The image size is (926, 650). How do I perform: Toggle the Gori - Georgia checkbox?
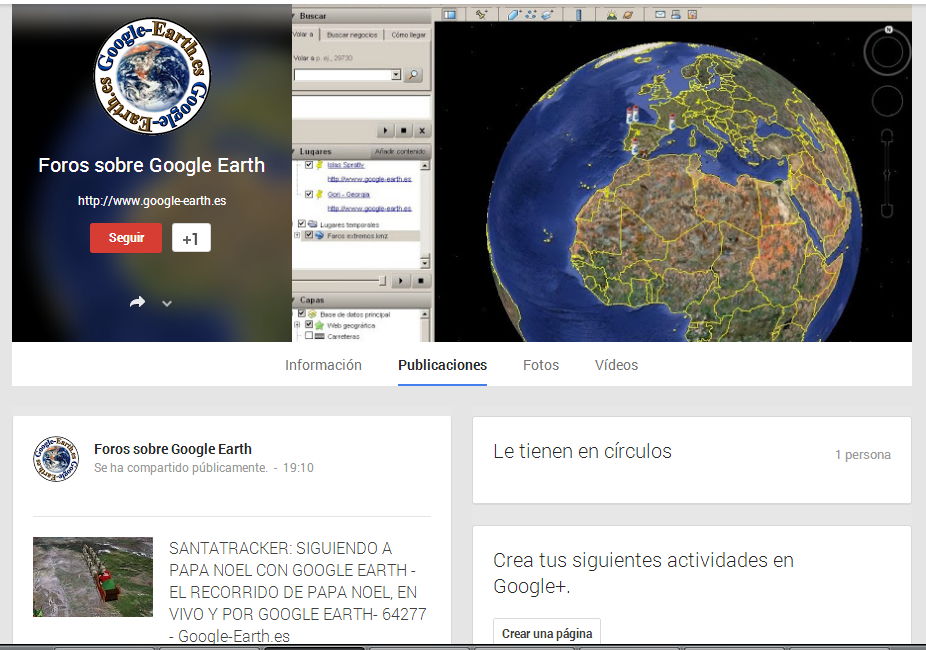pos(309,194)
